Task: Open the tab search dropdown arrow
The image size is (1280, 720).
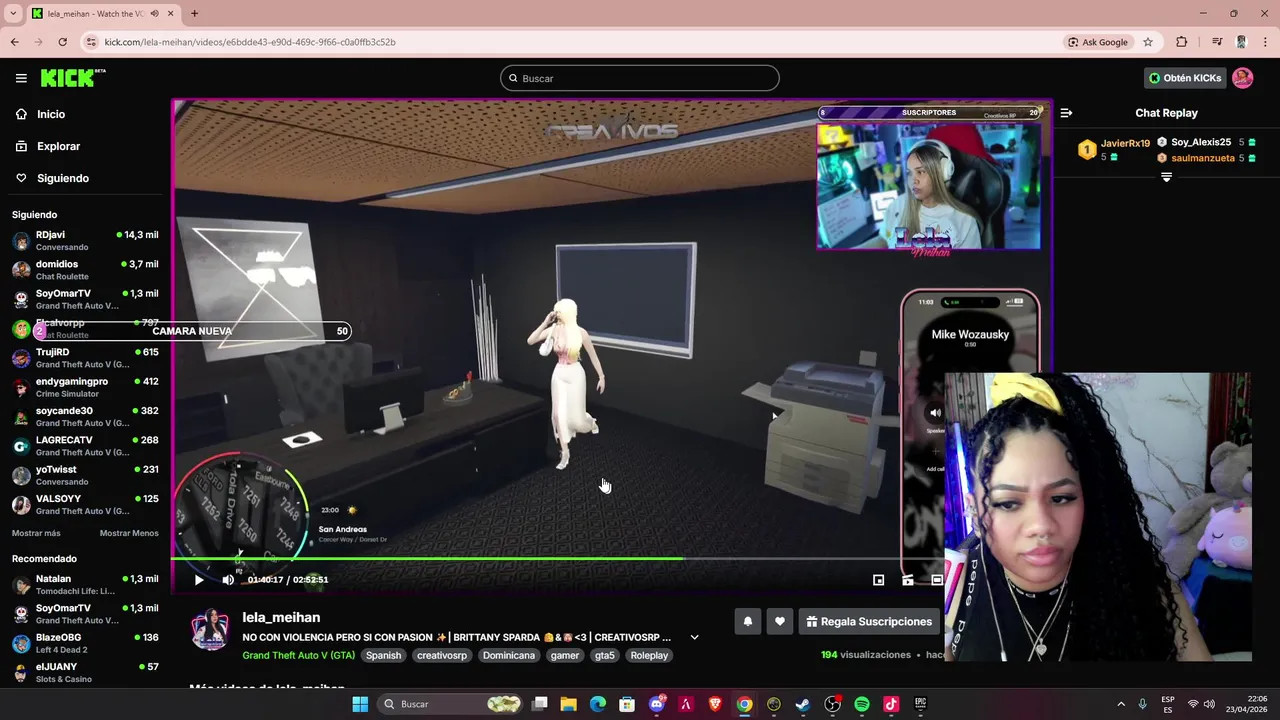Action: click(x=13, y=14)
